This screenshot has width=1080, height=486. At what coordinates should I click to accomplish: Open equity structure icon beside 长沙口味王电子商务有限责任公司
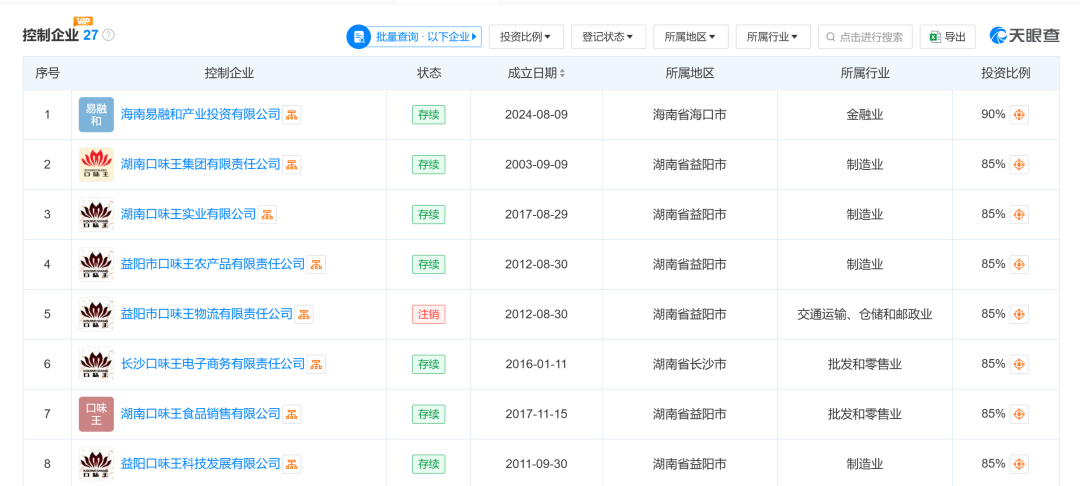click(x=316, y=364)
